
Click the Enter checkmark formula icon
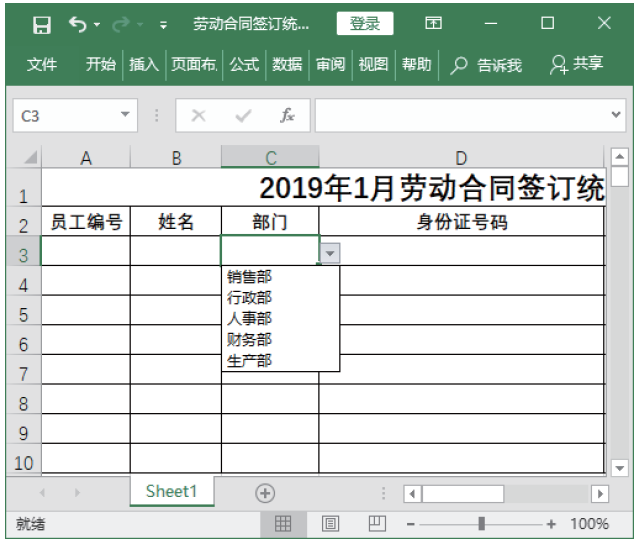[x=243, y=116]
